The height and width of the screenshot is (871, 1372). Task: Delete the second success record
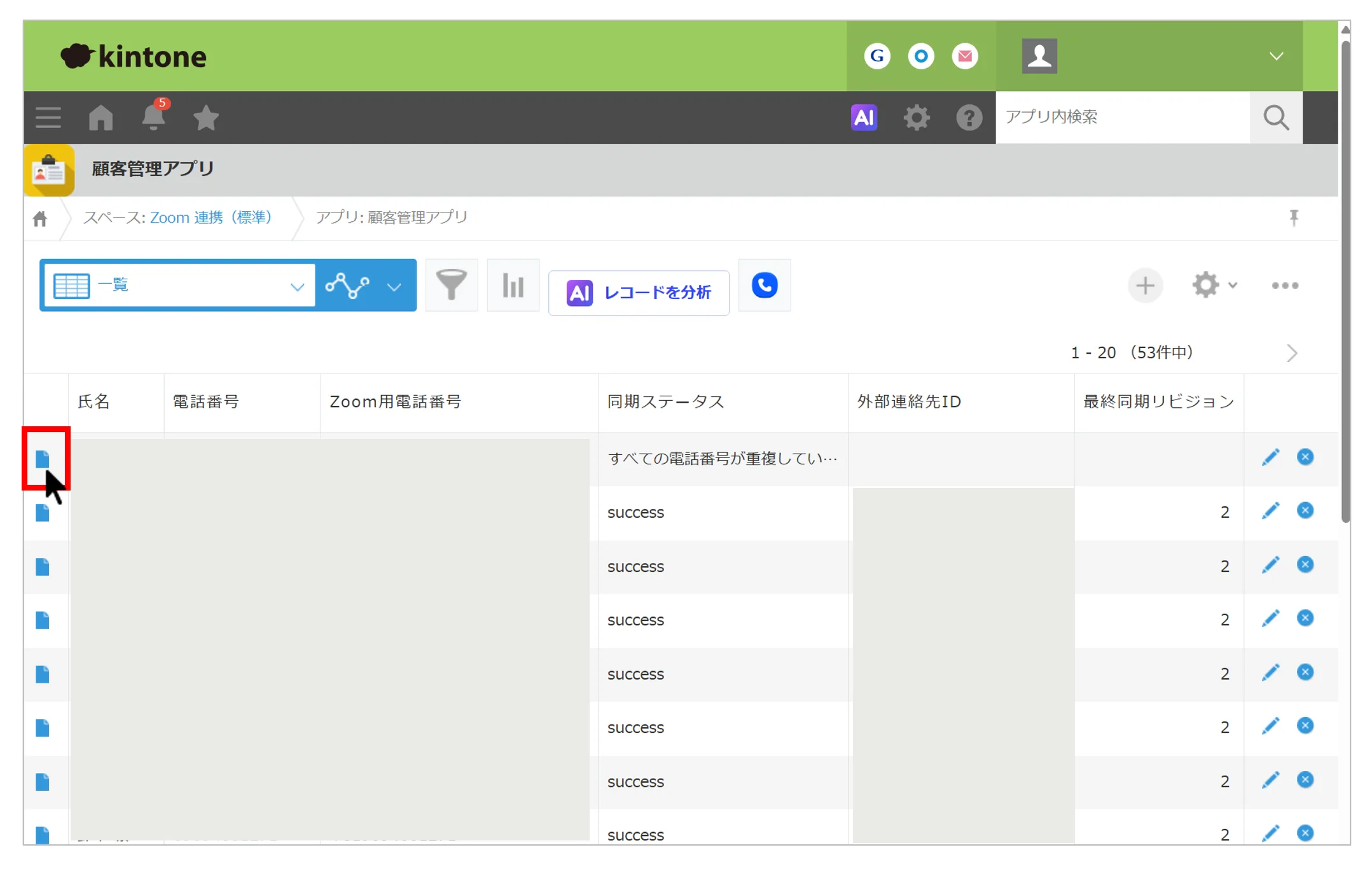click(x=1305, y=564)
